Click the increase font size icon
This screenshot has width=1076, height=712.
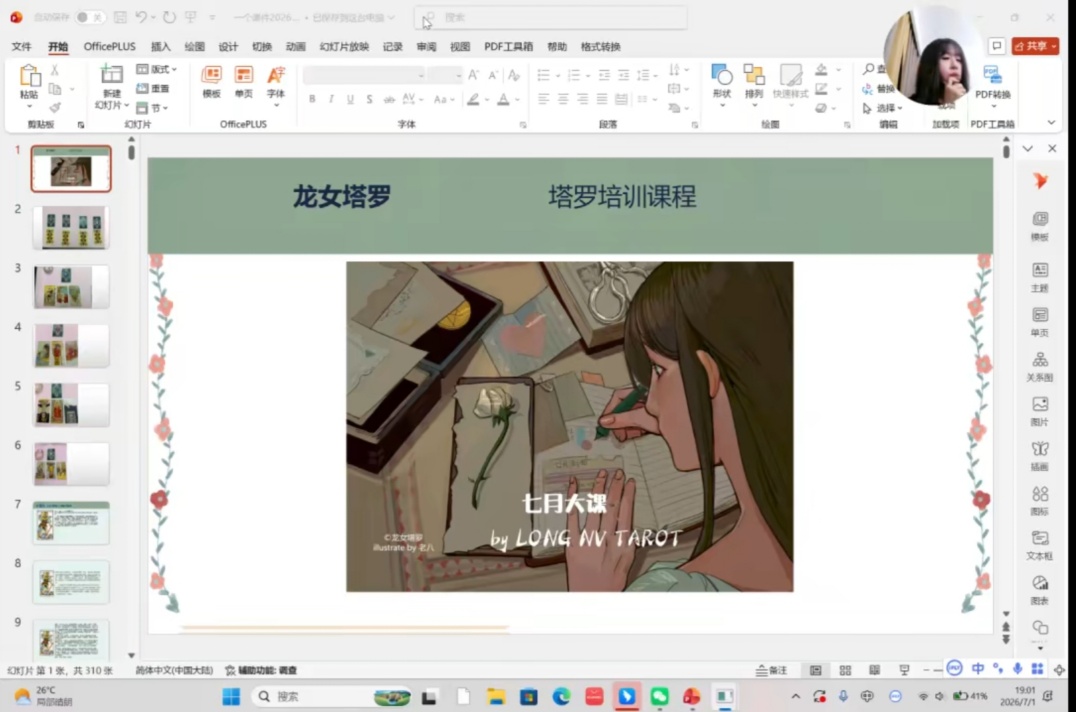click(473, 75)
